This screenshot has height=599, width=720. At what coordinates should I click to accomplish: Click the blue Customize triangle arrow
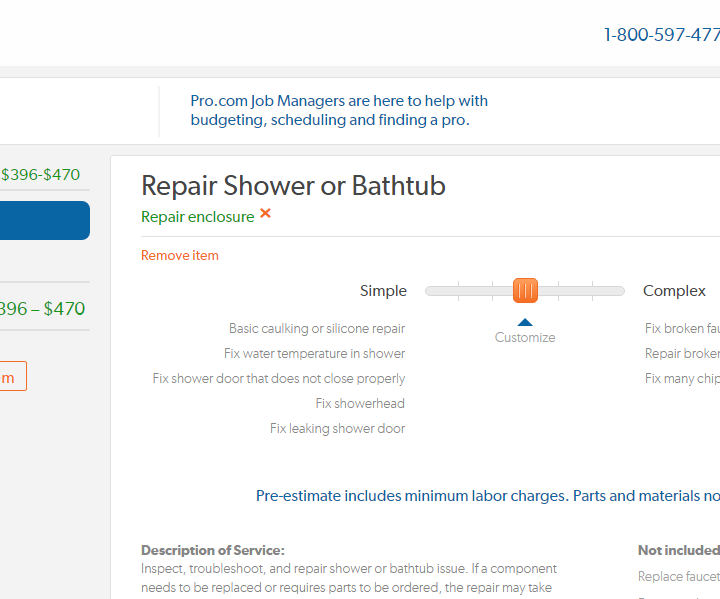525,322
